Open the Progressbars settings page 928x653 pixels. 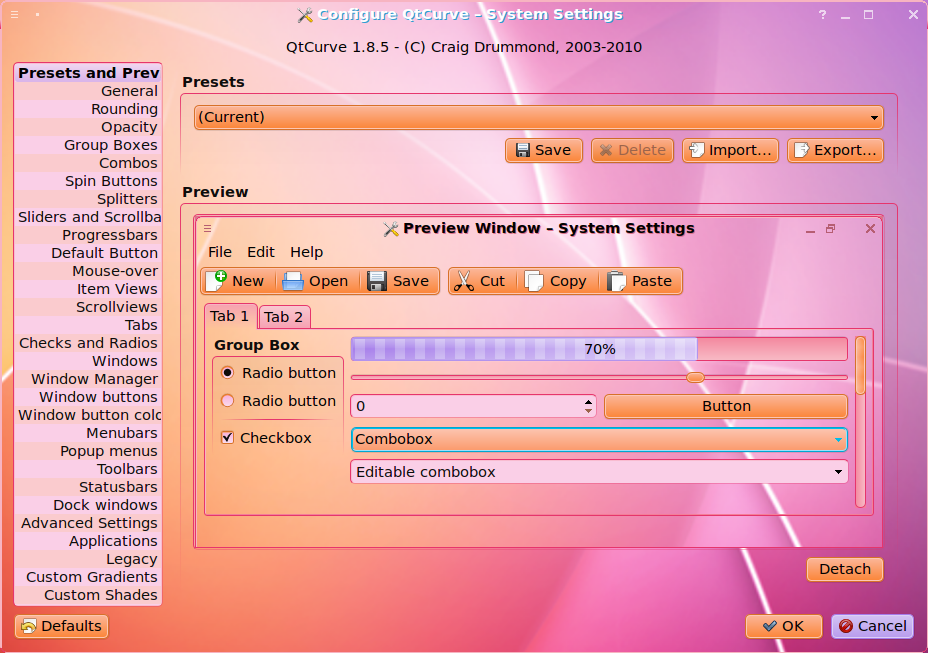point(88,235)
